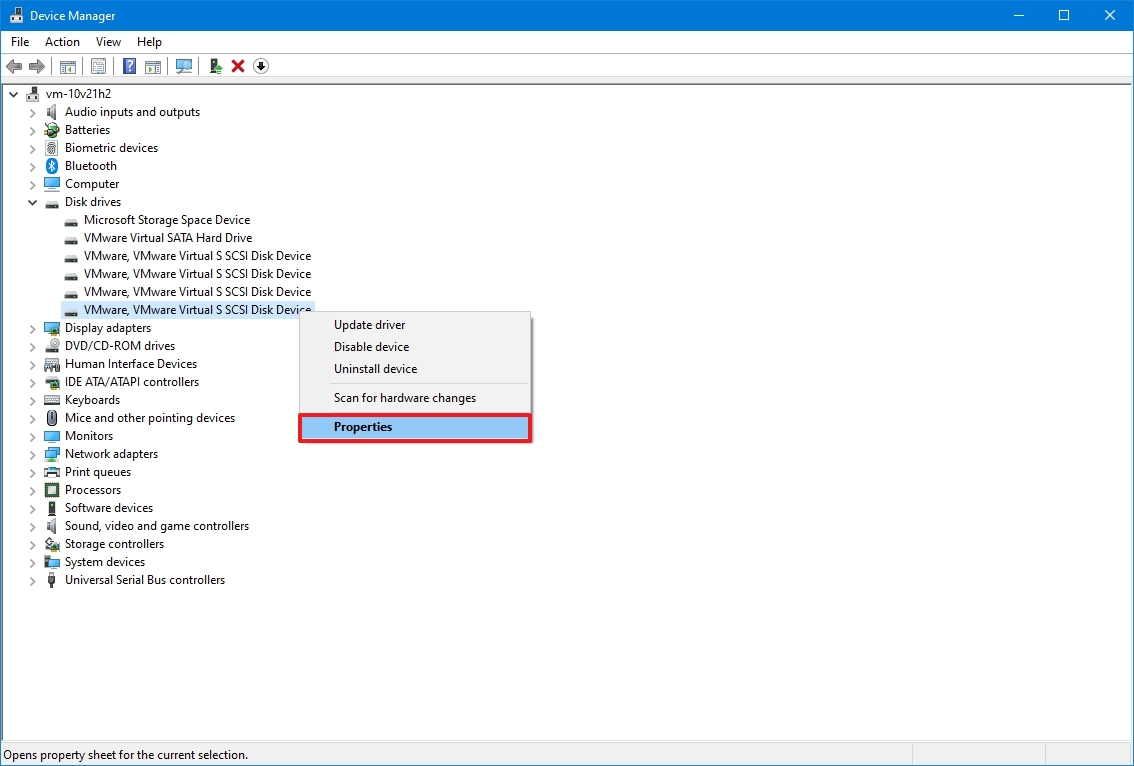Select Update driver in the context menu
This screenshot has width=1134, height=766.
tap(369, 324)
